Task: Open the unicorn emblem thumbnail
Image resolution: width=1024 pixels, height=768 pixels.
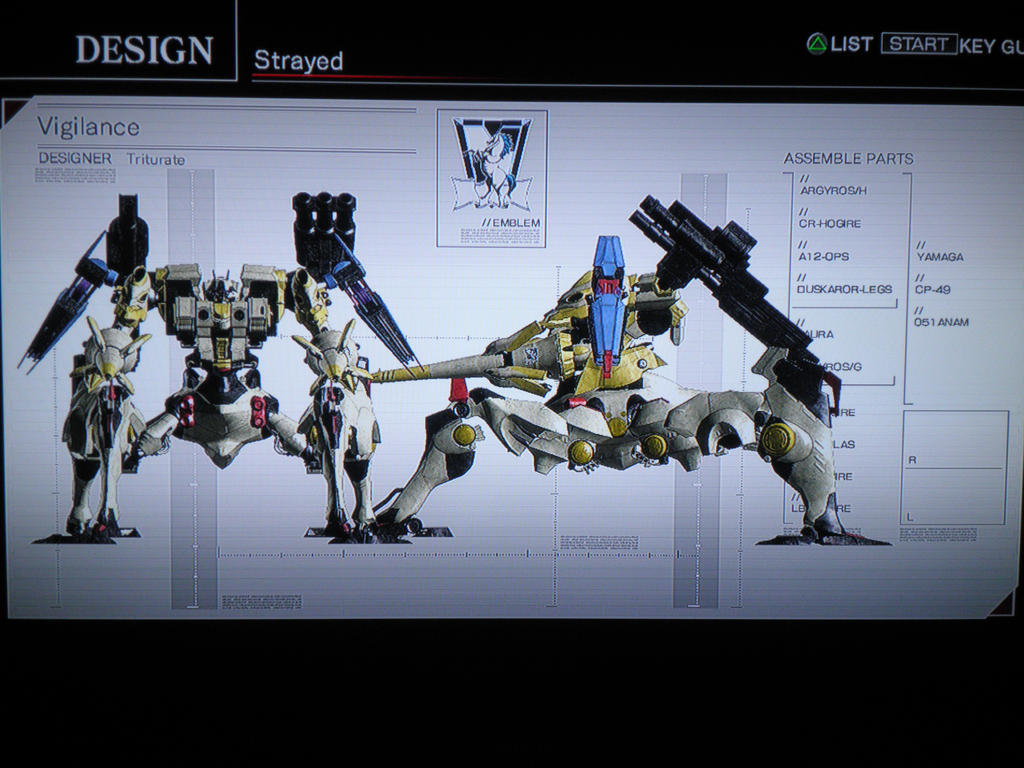Action: click(x=492, y=164)
